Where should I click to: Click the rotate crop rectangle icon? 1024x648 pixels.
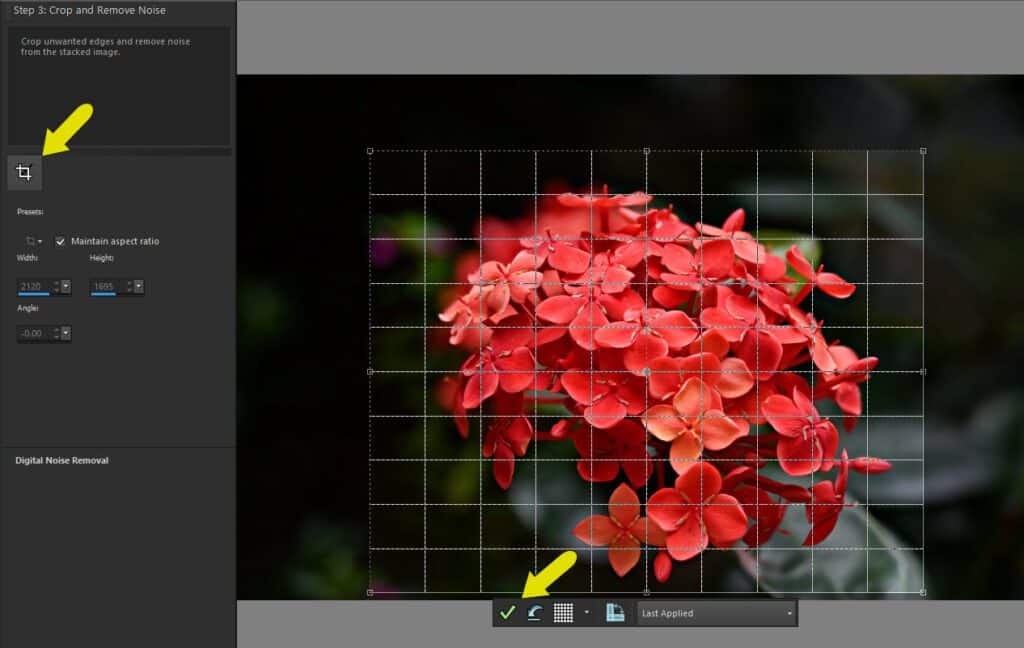coord(534,613)
